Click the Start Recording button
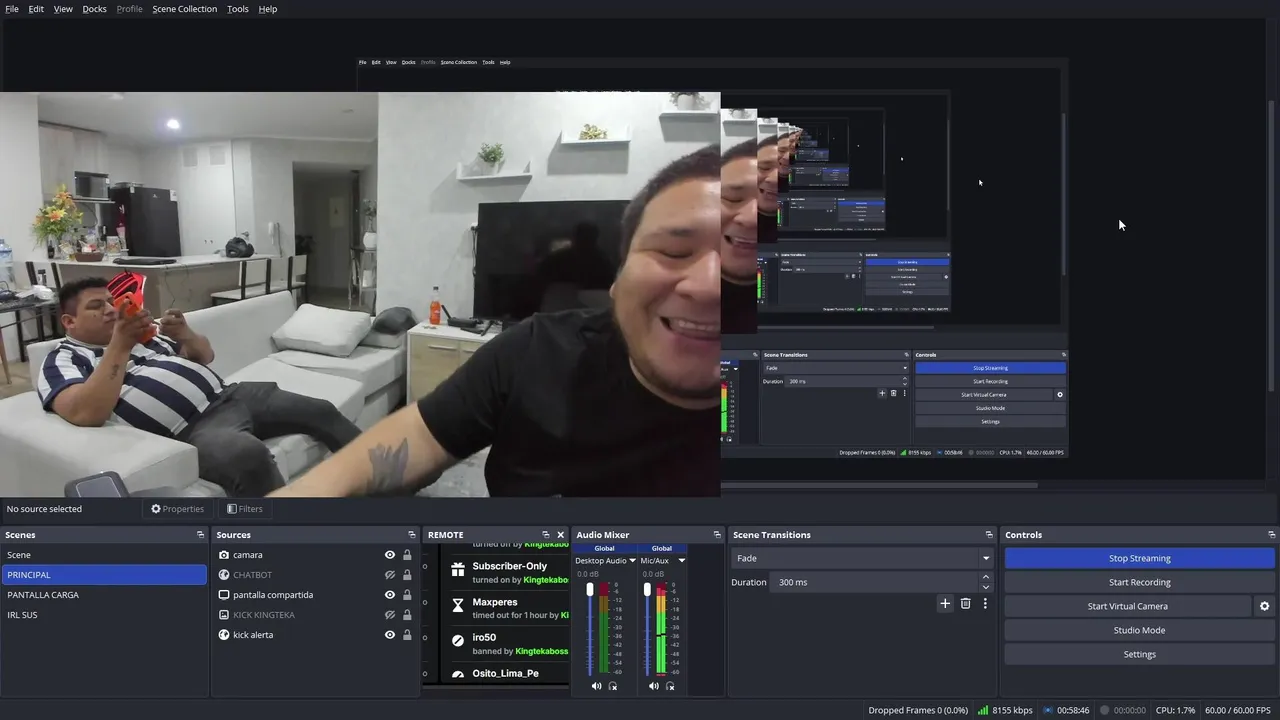Viewport: 1280px width, 720px height. coord(1140,582)
